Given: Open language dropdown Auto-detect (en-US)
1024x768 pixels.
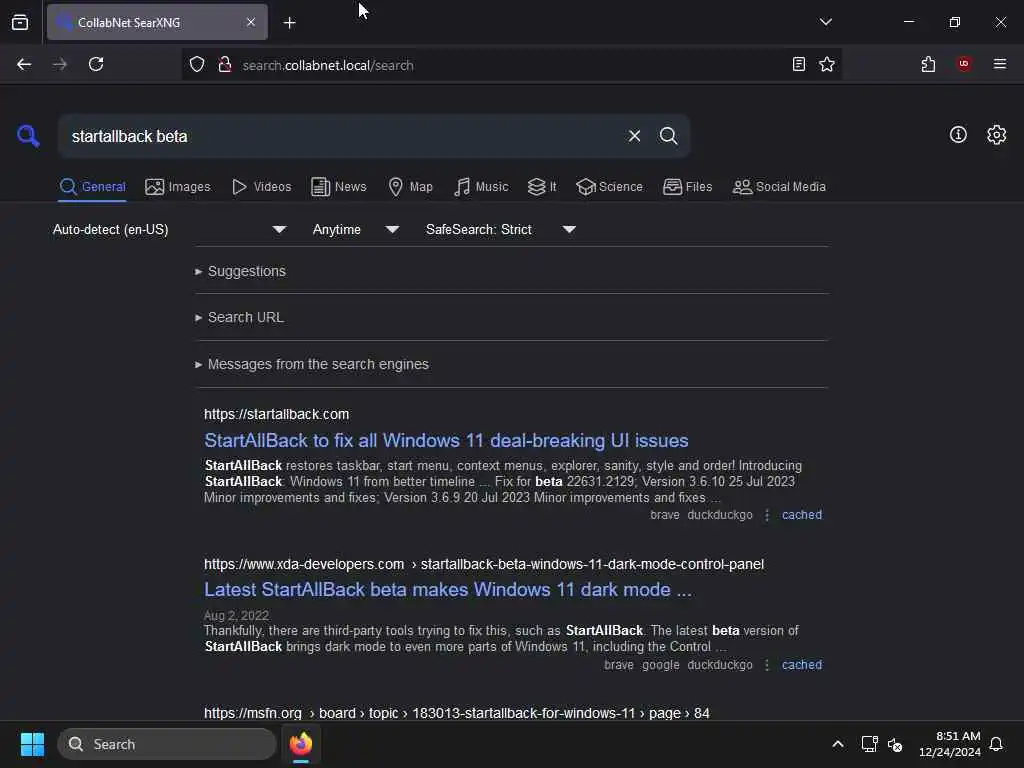Looking at the screenshot, I should (x=170, y=229).
